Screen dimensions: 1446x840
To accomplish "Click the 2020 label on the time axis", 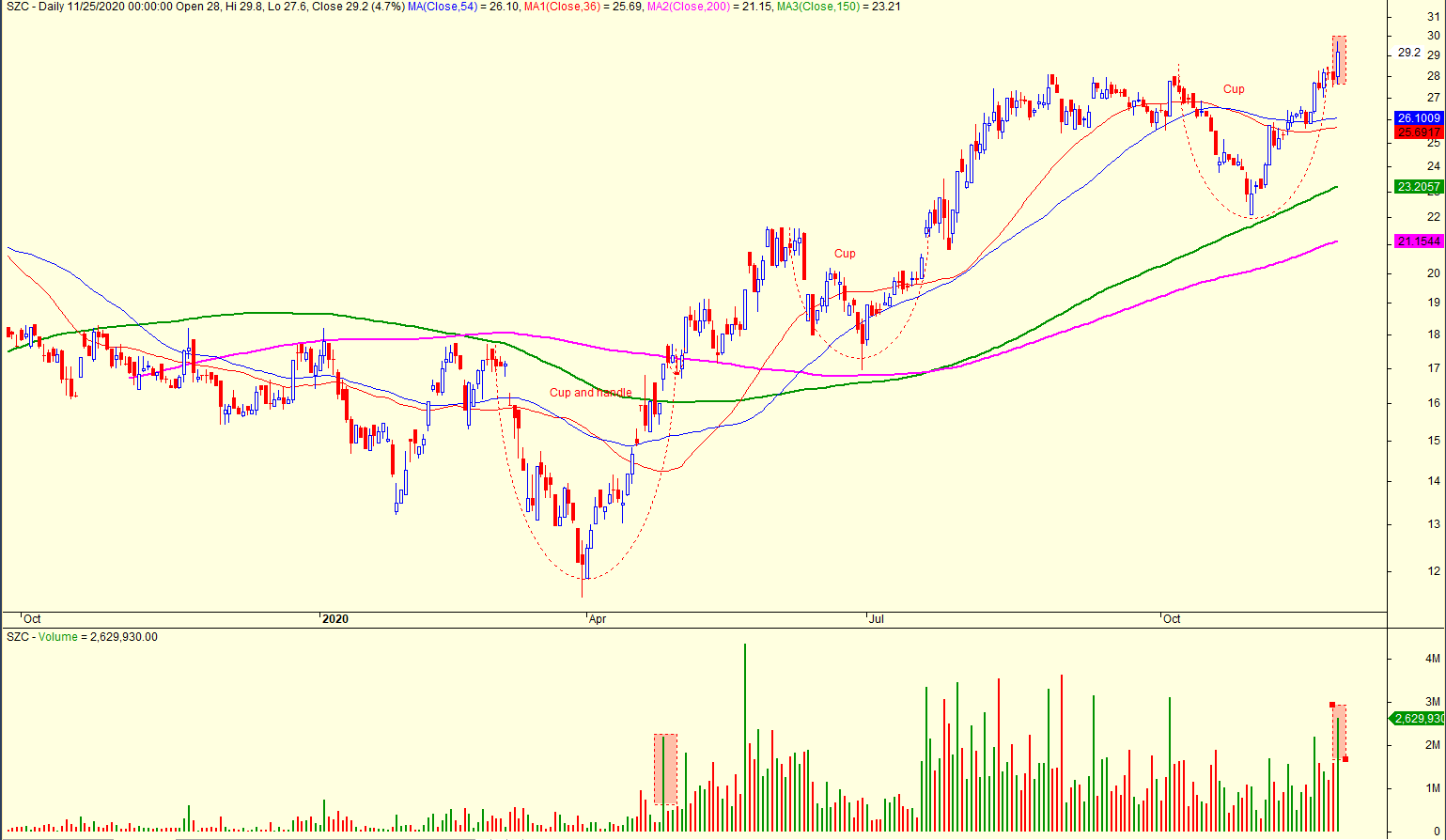I will [334, 618].
